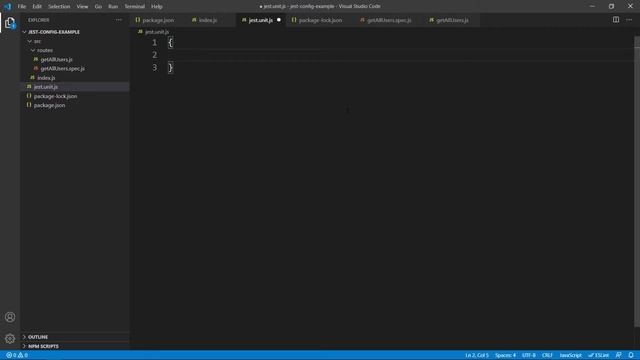
Task: Click the VS Code logo icon
Action: click(8, 6)
